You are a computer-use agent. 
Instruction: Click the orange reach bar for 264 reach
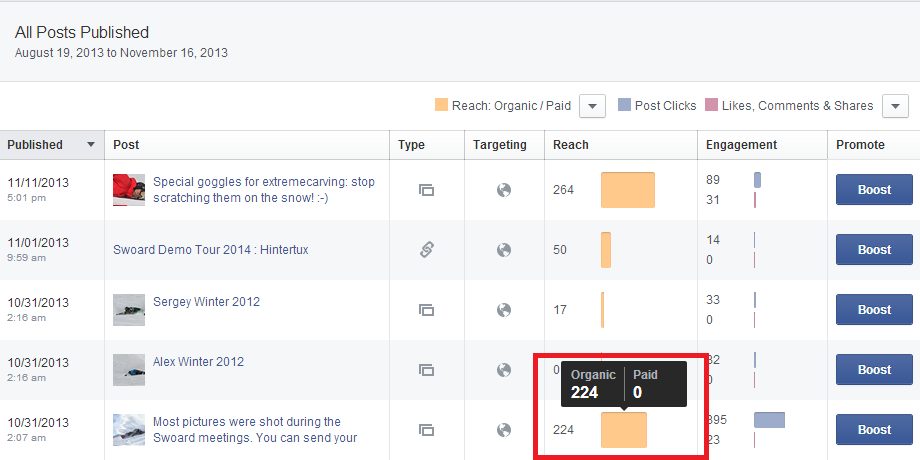pyautogui.click(x=627, y=190)
